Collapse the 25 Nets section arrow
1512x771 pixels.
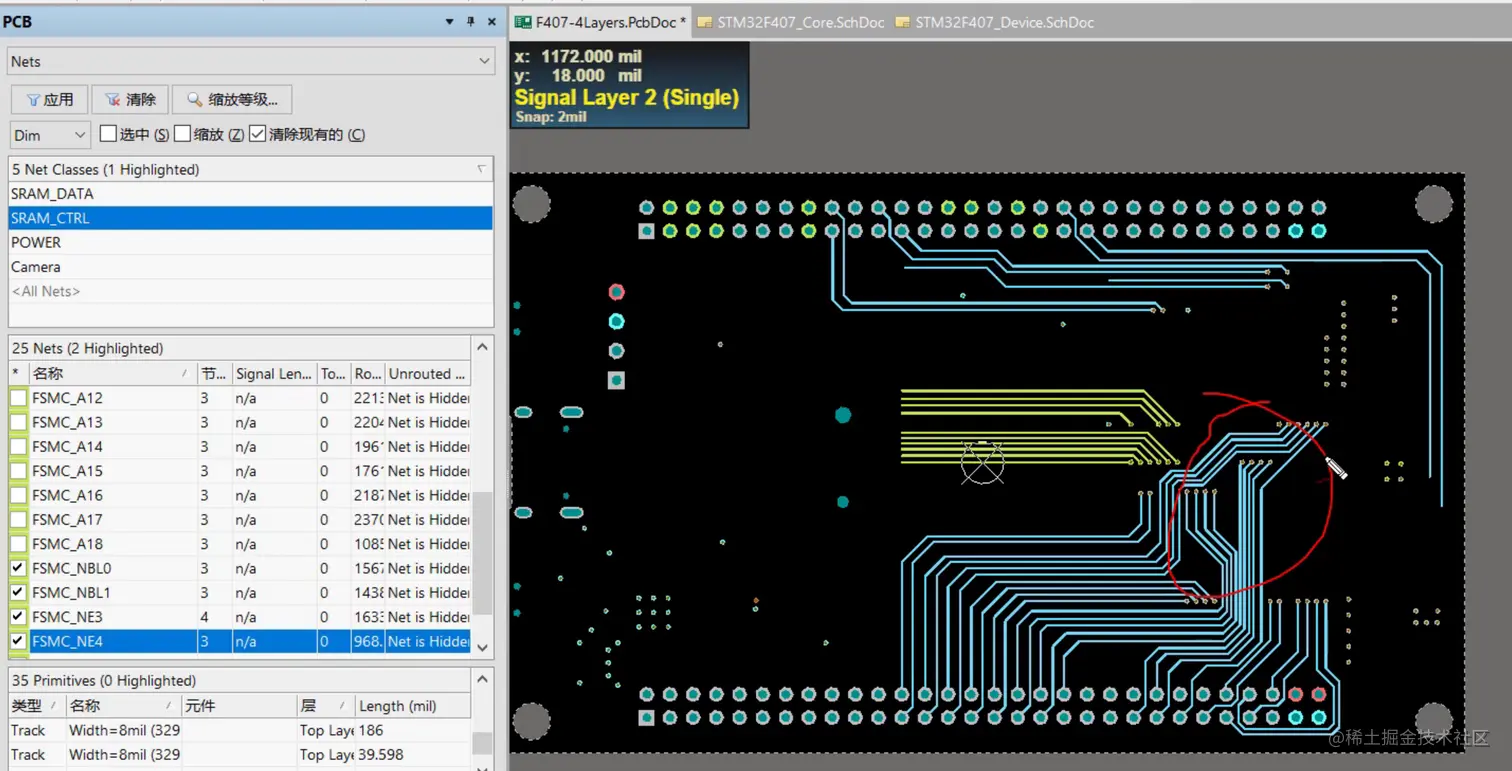point(482,348)
